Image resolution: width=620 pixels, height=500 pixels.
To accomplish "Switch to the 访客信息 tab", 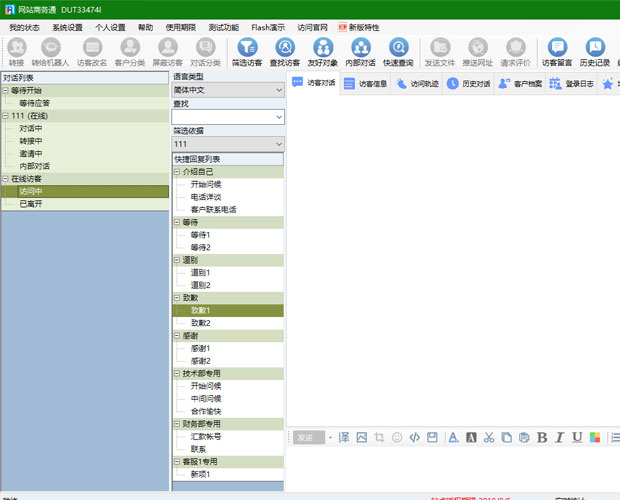I will [365, 84].
